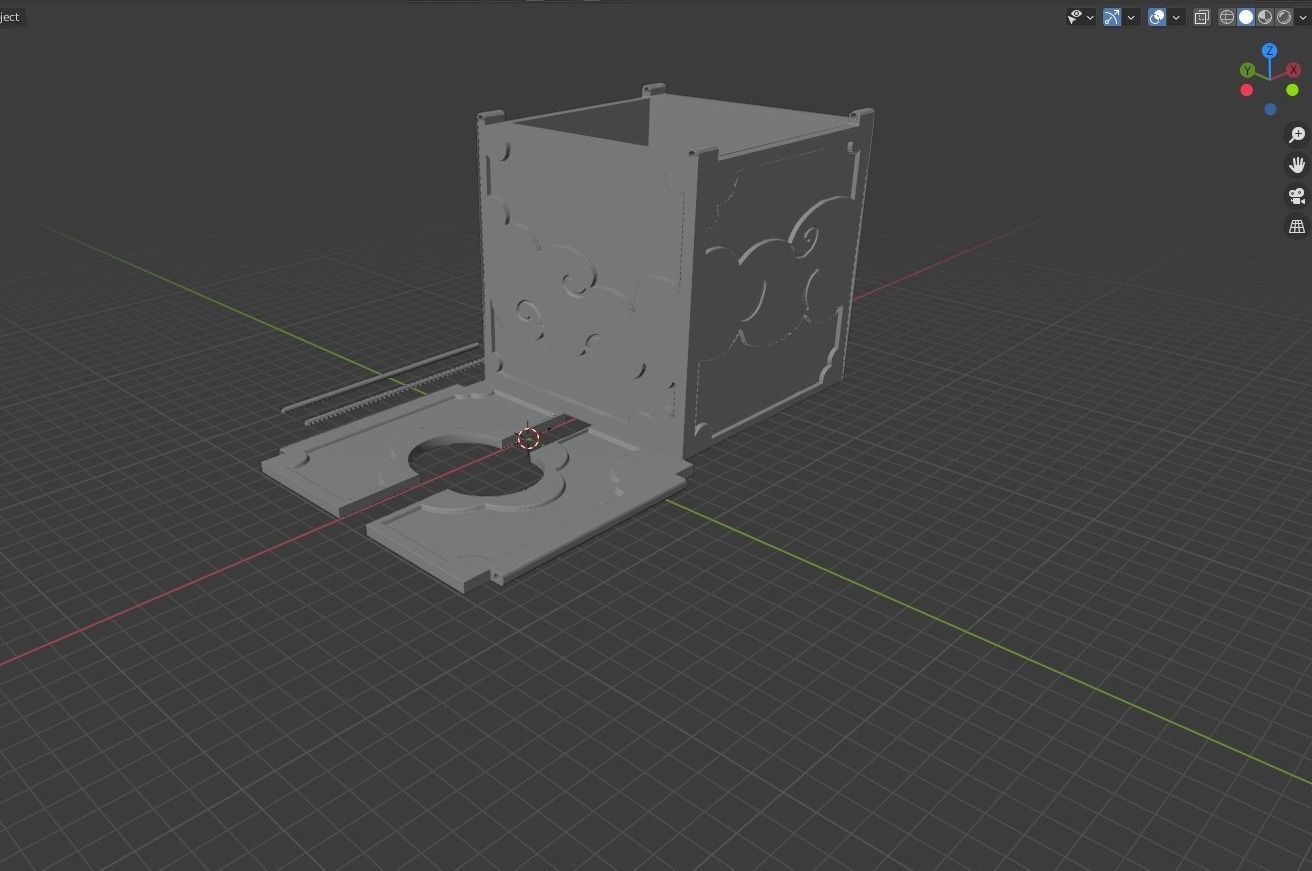Click the red X axis label on the gizmo

tap(1294, 70)
